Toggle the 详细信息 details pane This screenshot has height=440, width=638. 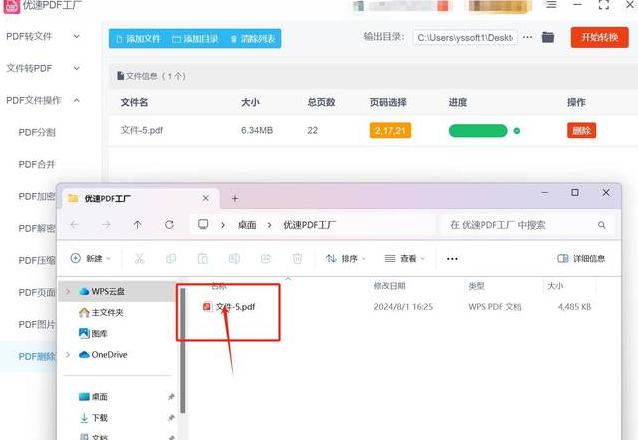[581, 258]
